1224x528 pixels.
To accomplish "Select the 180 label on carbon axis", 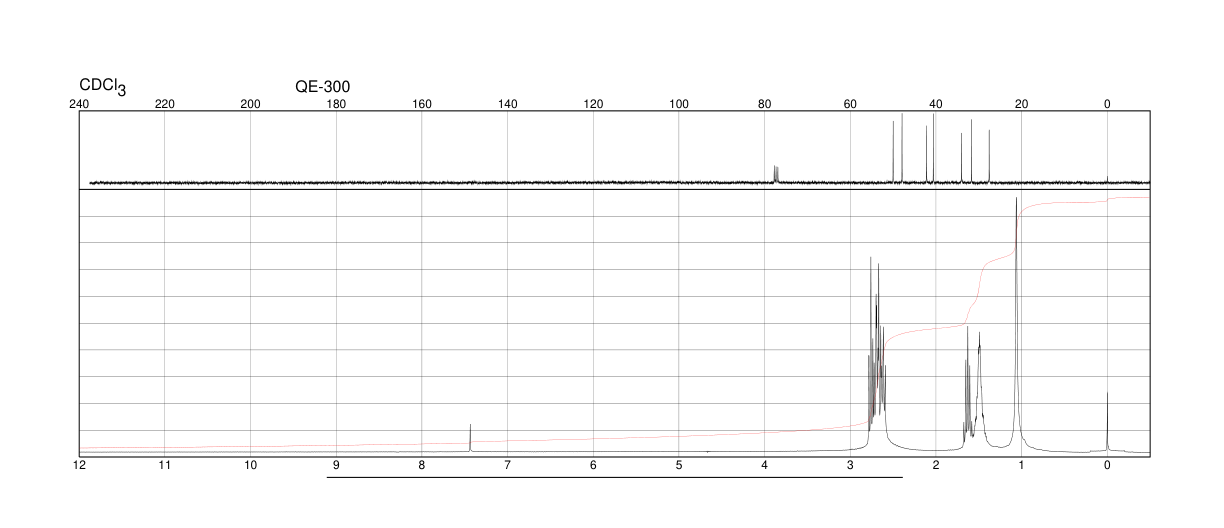I will 336,104.
